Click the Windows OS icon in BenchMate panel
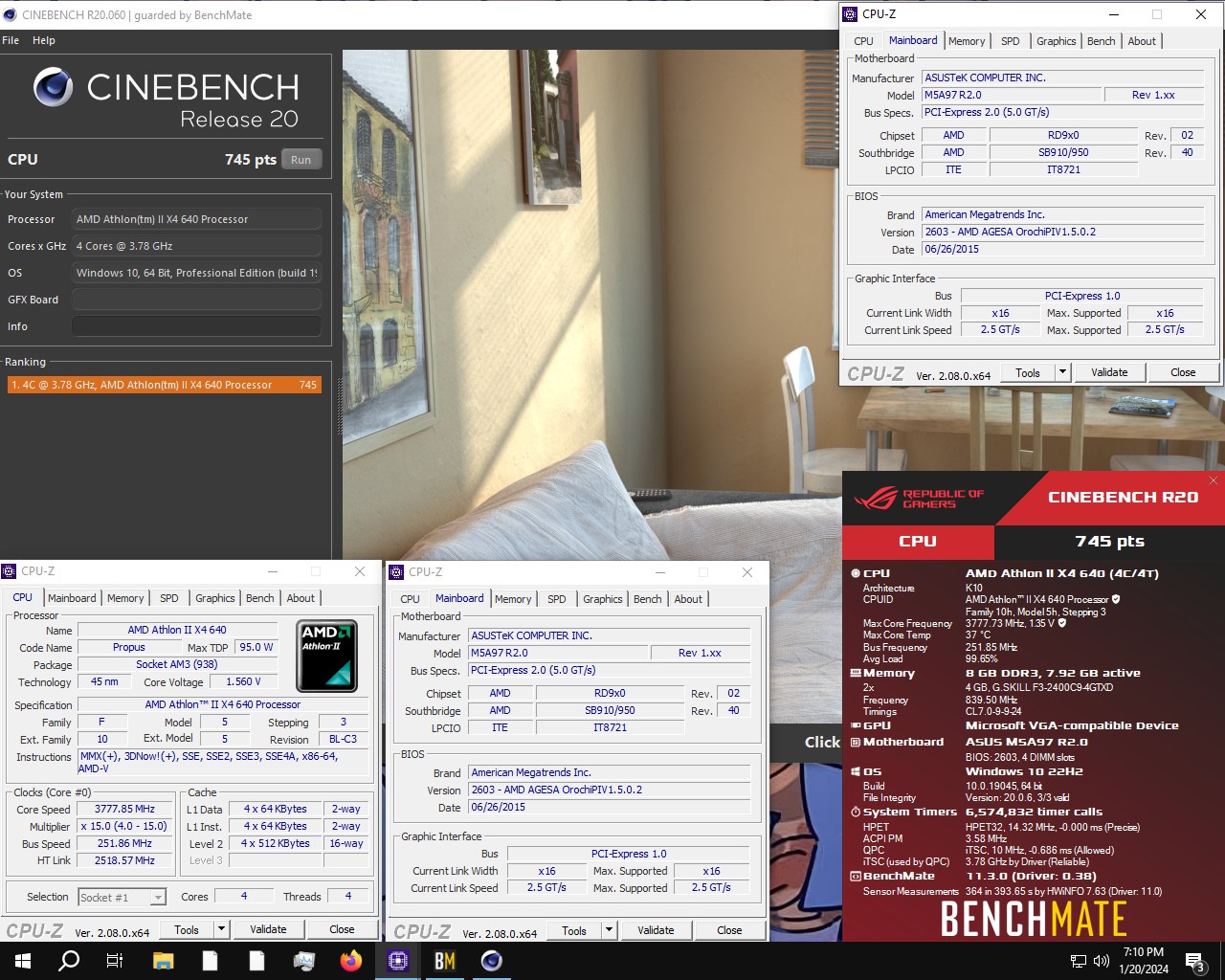1225x980 pixels. pos(855,771)
